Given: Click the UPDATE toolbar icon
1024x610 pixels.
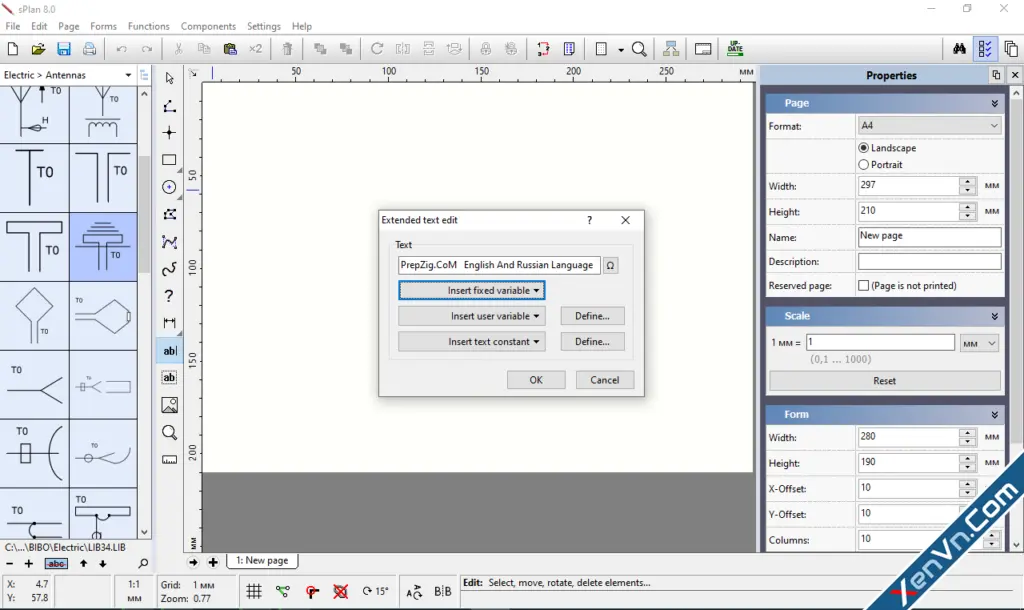Looking at the screenshot, I should point(735,49).
